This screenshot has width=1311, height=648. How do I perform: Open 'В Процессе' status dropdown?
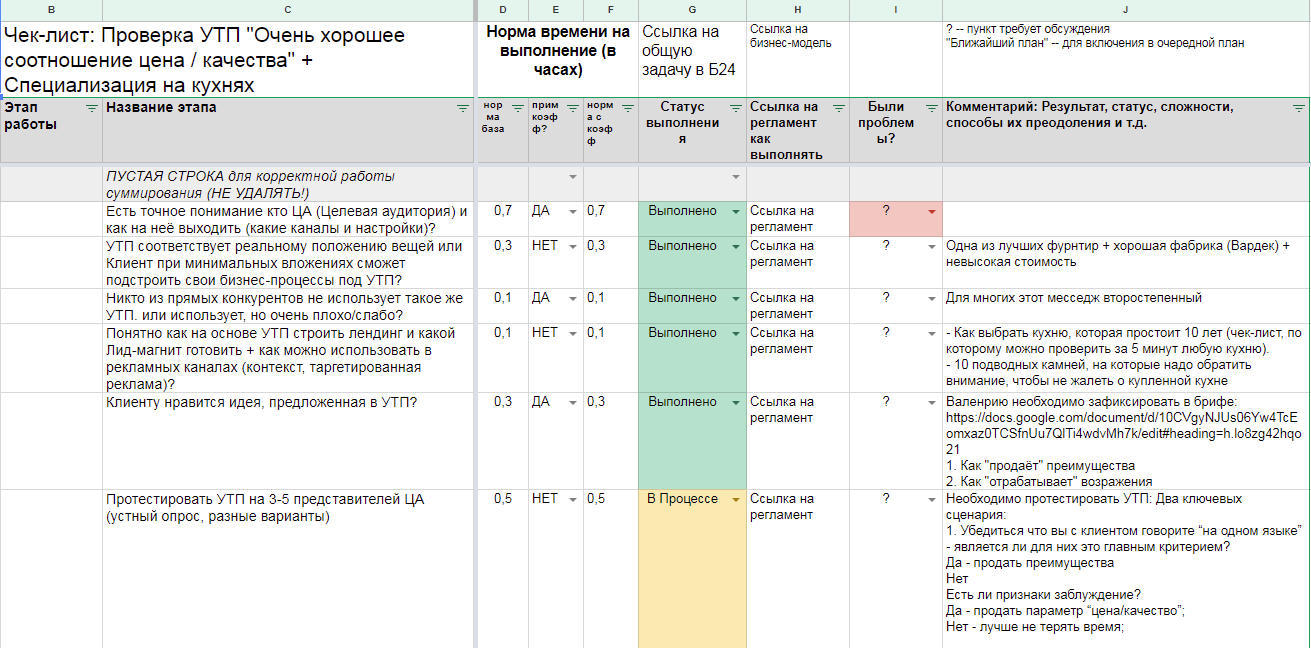pos(736,500)
